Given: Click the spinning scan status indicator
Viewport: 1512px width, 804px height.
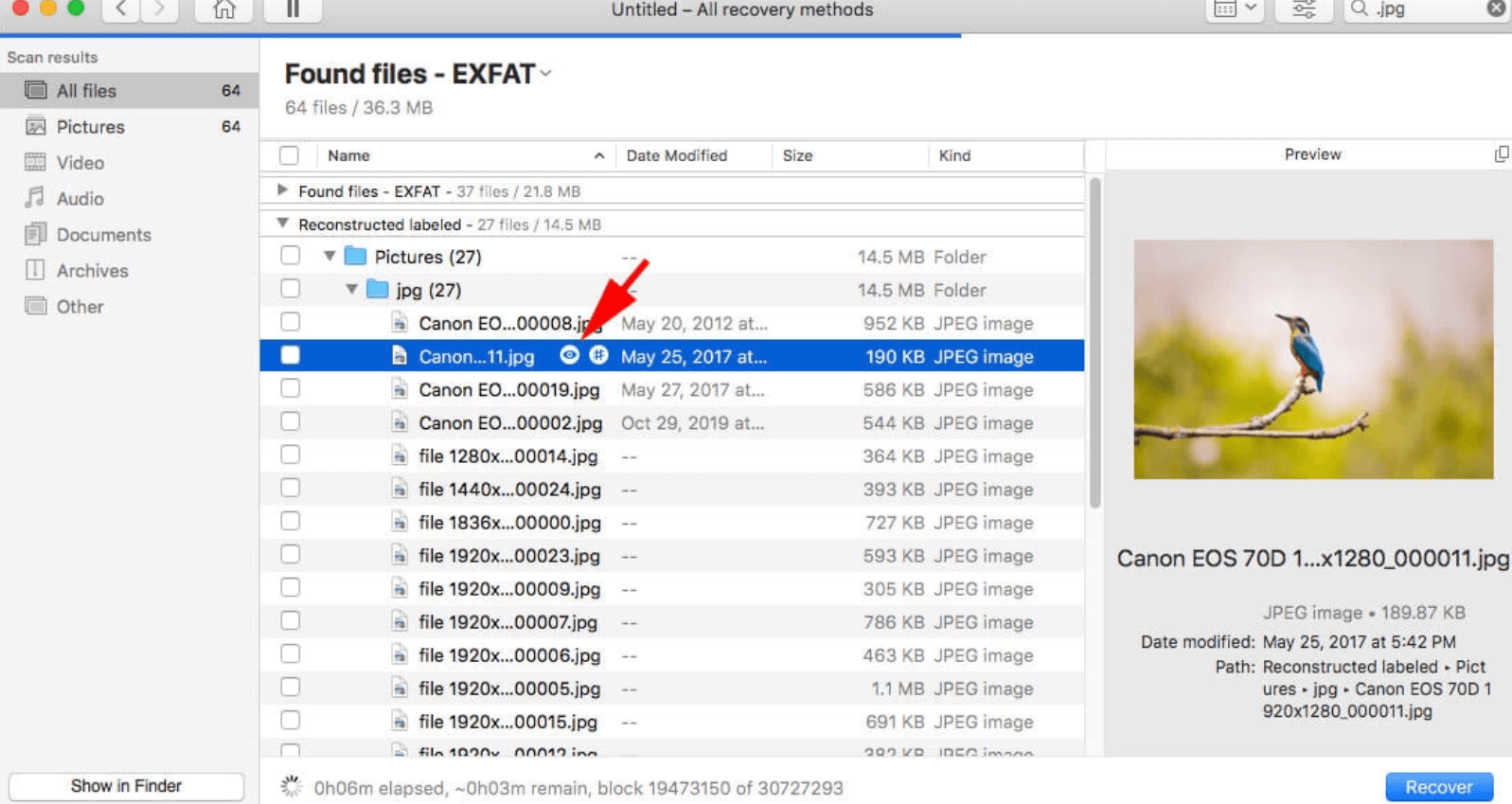Looking at the screenshot, I should pos(292,786).
